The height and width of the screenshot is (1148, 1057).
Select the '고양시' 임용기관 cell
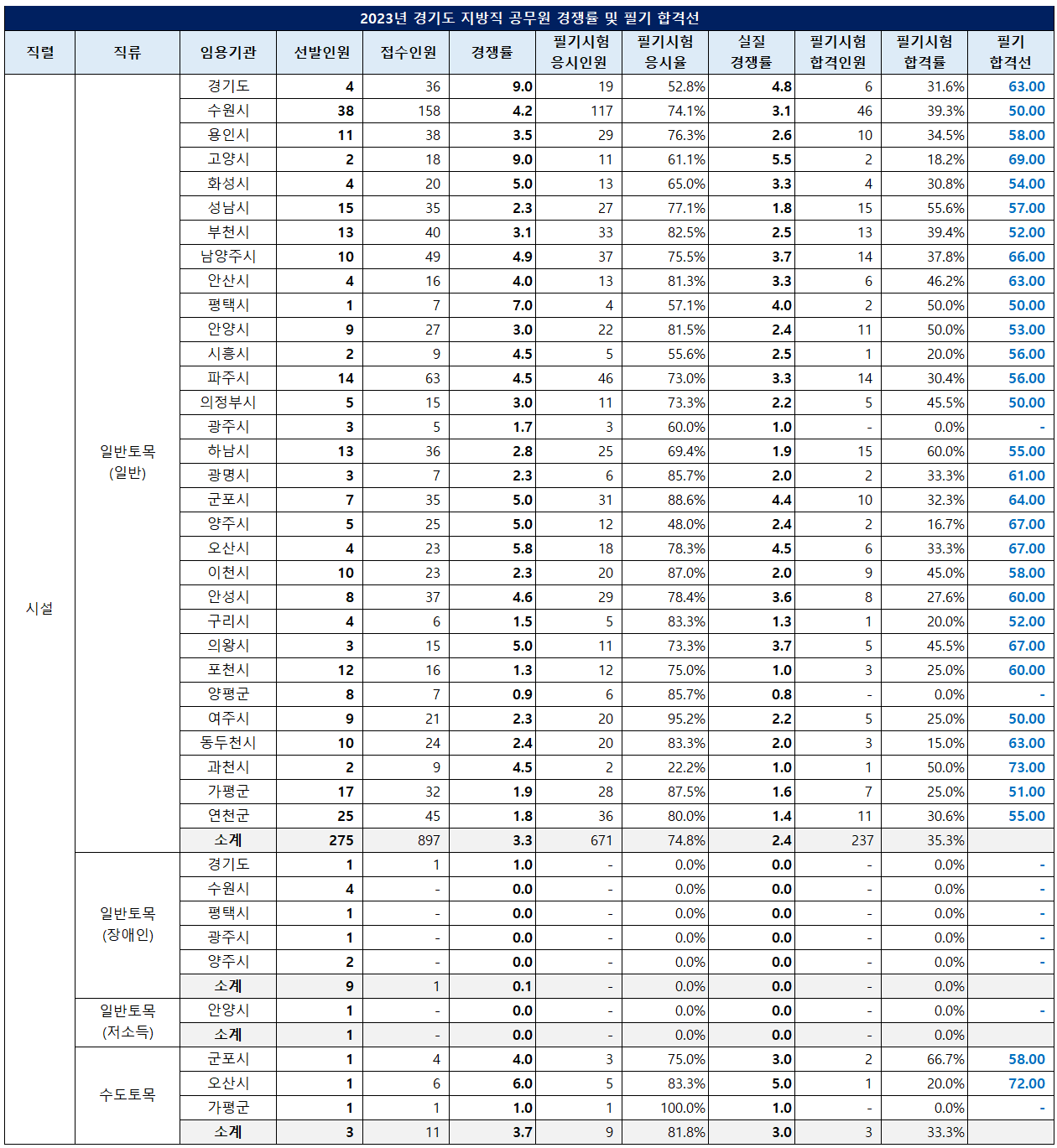coord(228,159)
